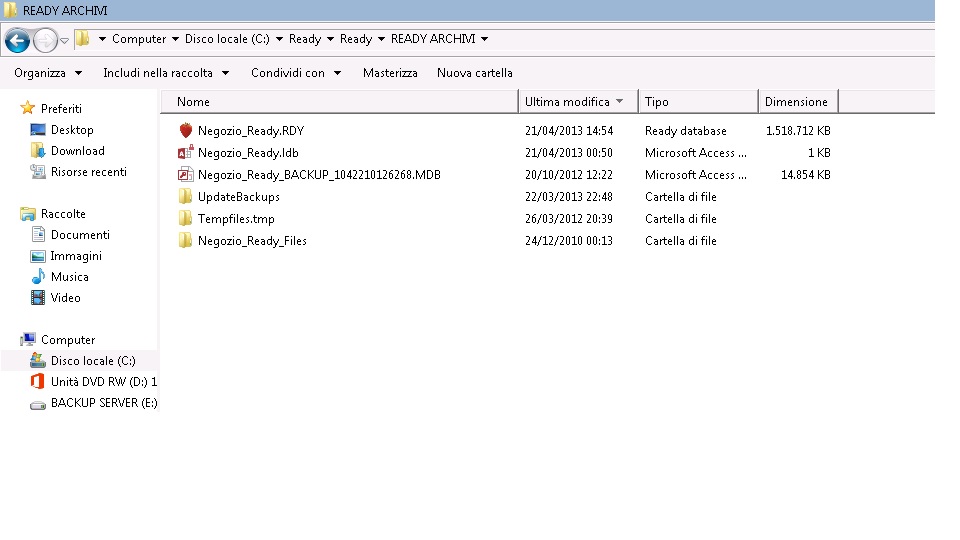This screenshot has width=960, height=540.
Task: Select Negozio_Ready.ldb Access lock file icon
Action: pyautogui.click(x=186, y=152)
